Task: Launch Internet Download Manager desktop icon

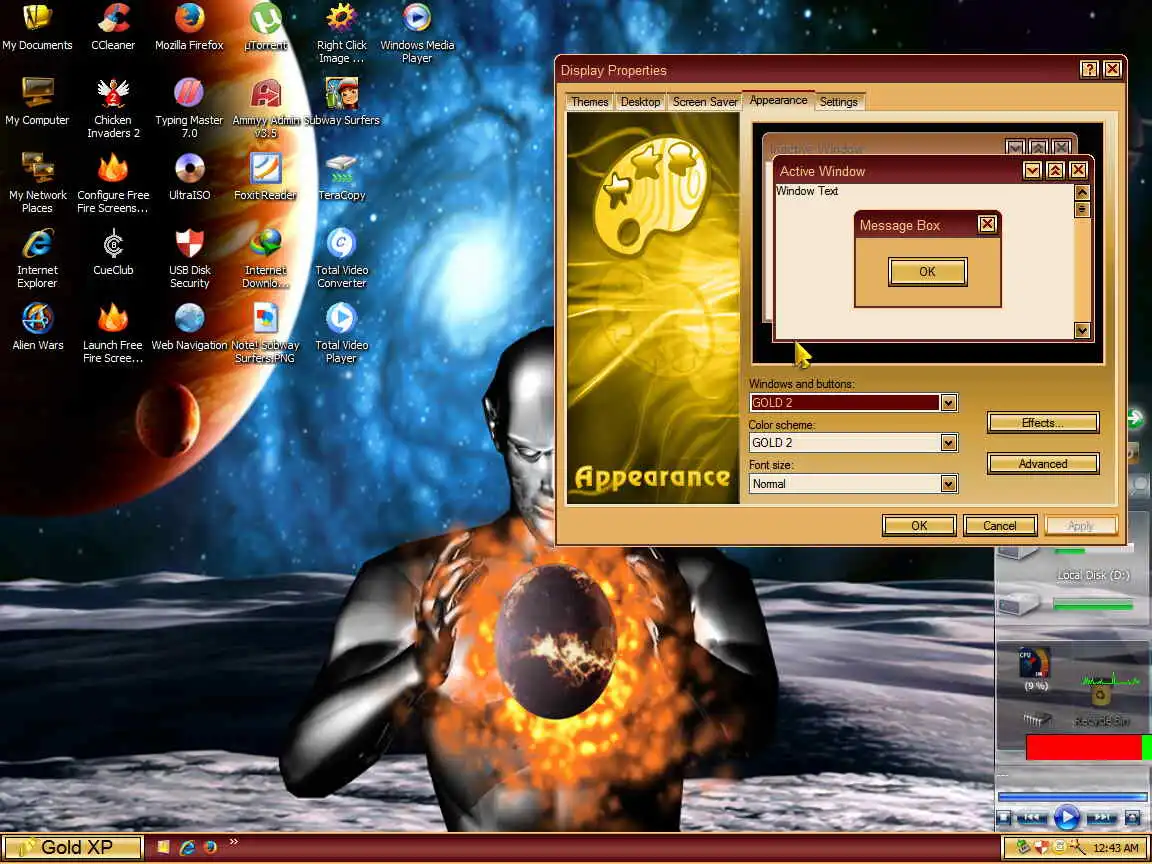Action: (265, 258)
